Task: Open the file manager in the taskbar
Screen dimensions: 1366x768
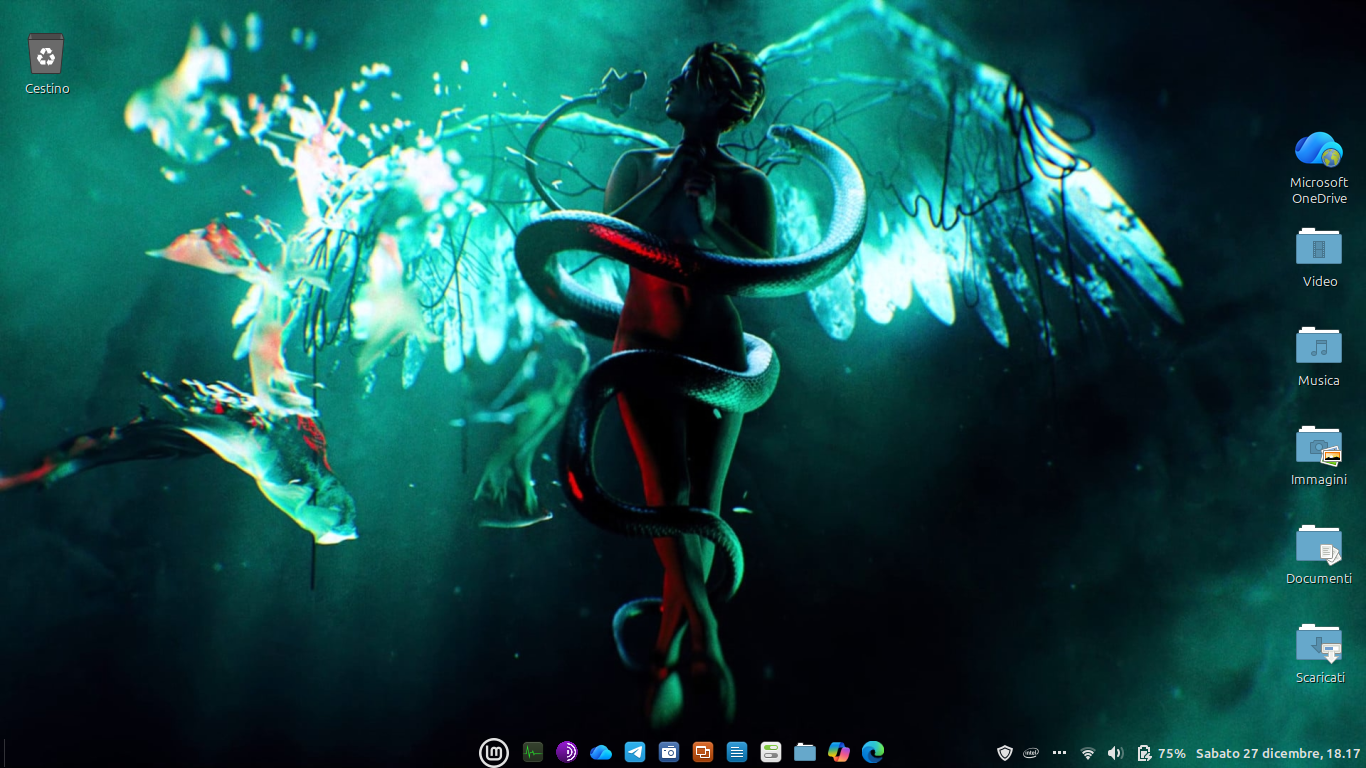Action: (x=805, y=752)
